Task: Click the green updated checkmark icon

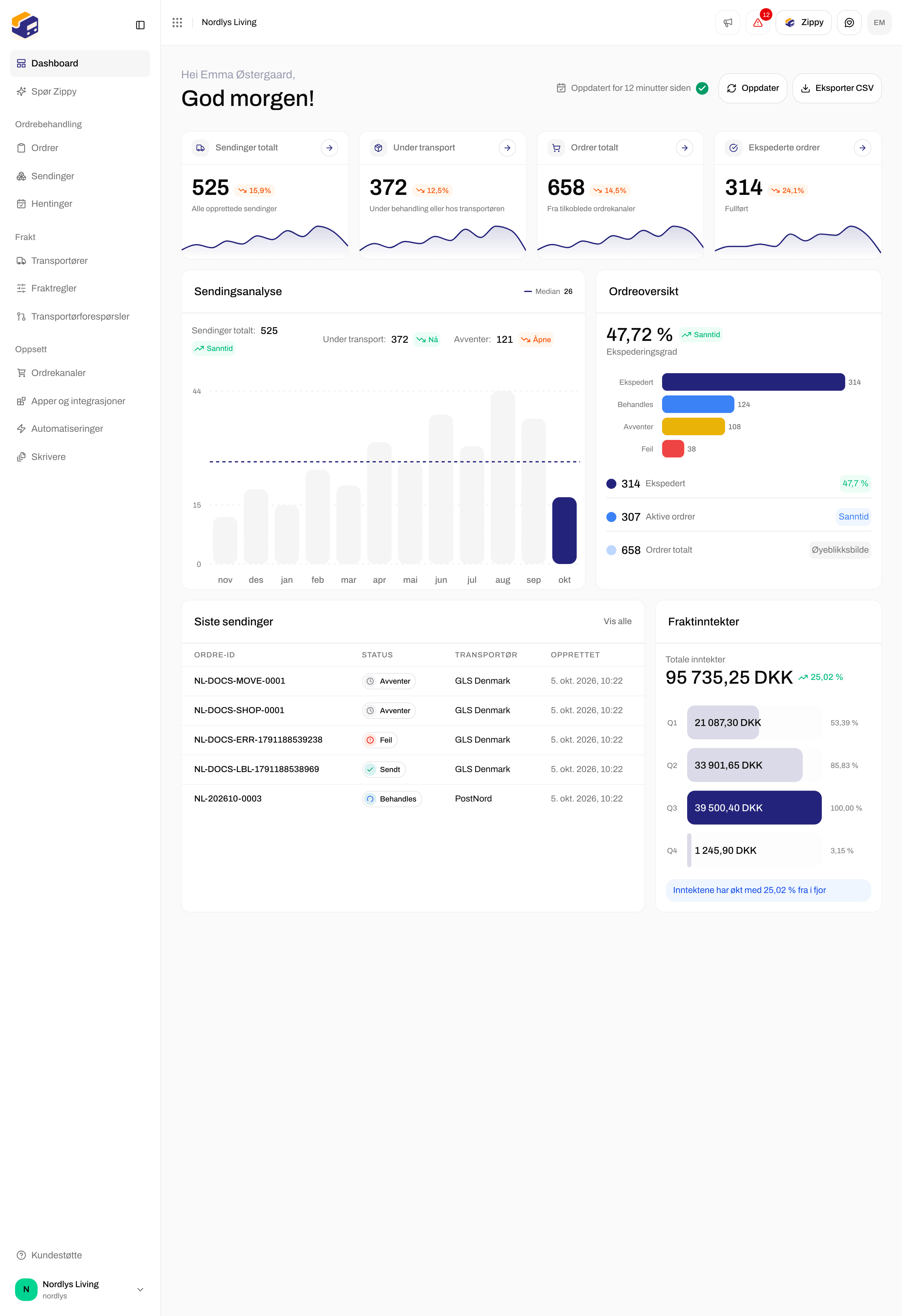Action: [702, 88]
